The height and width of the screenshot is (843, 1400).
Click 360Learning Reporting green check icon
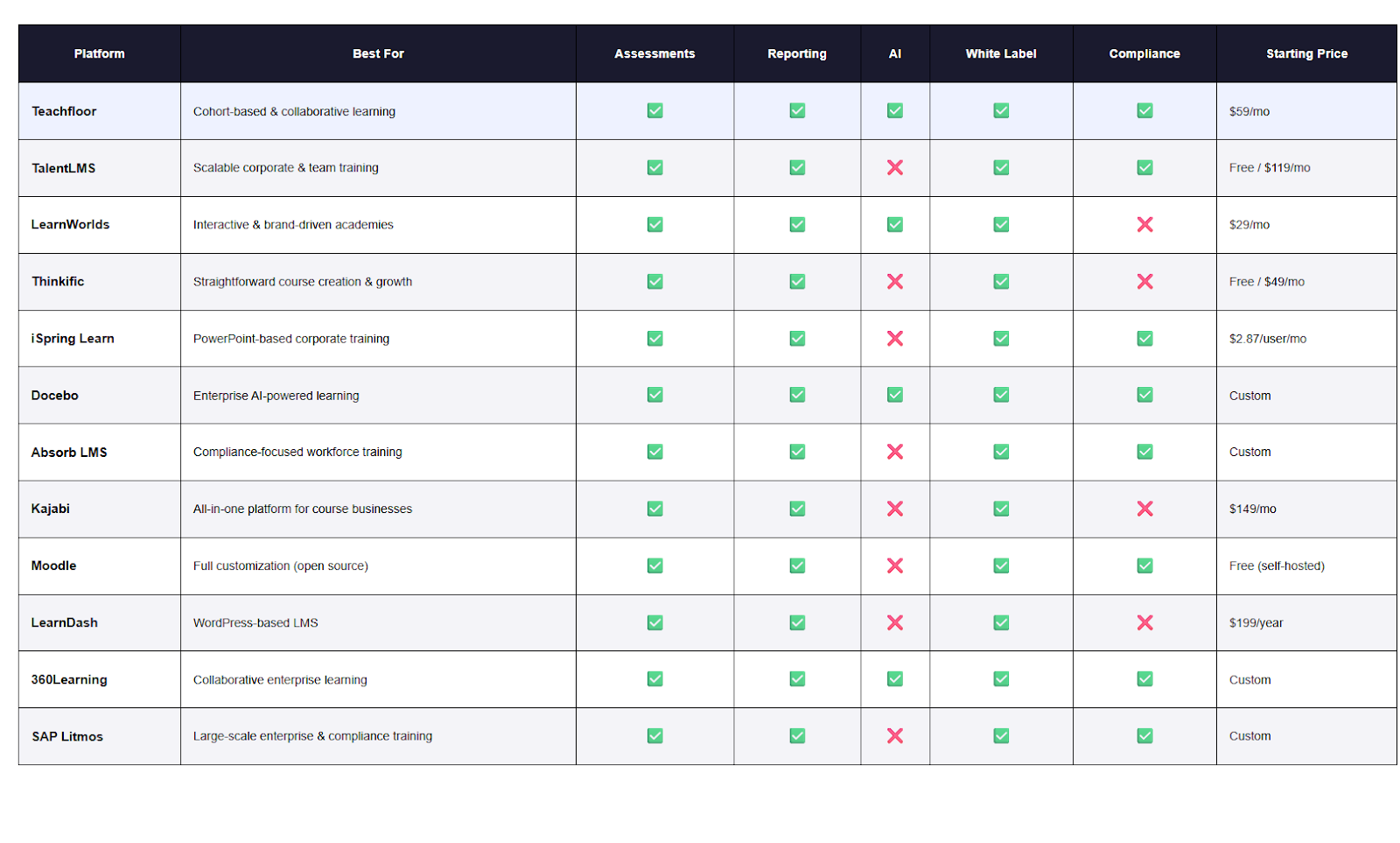[x=797, y=678]
